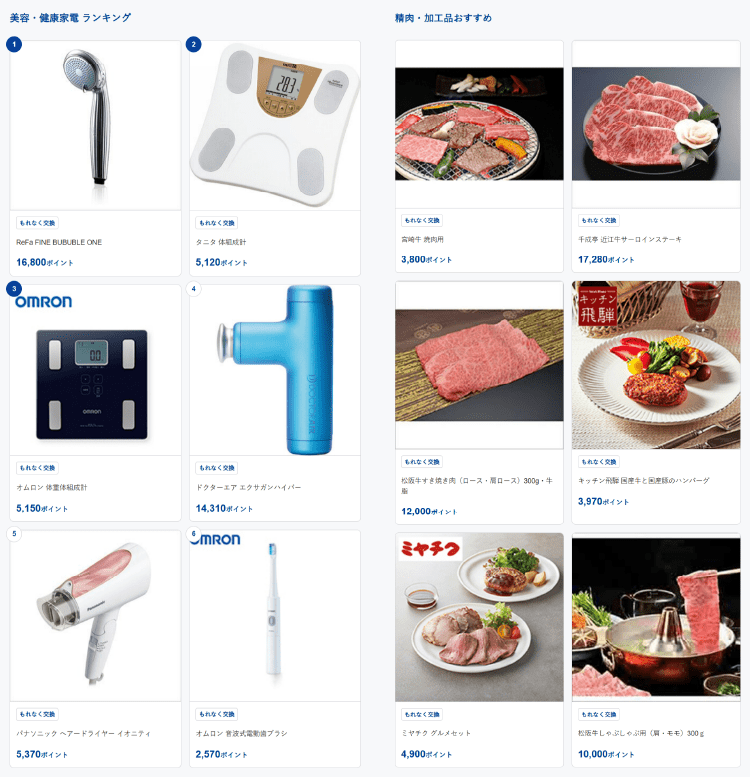
Task: Open the パナソニック ヘアードライヤー イオニティ link
Action: pyautogui.click(x=83, y=733)
